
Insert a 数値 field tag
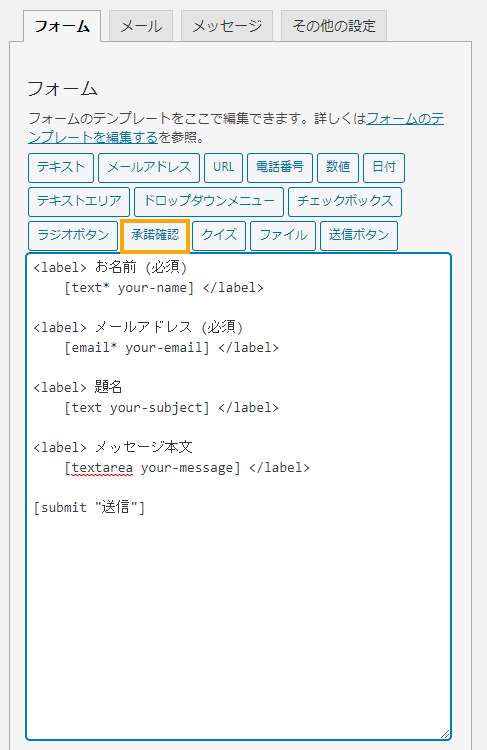(338, 168)
